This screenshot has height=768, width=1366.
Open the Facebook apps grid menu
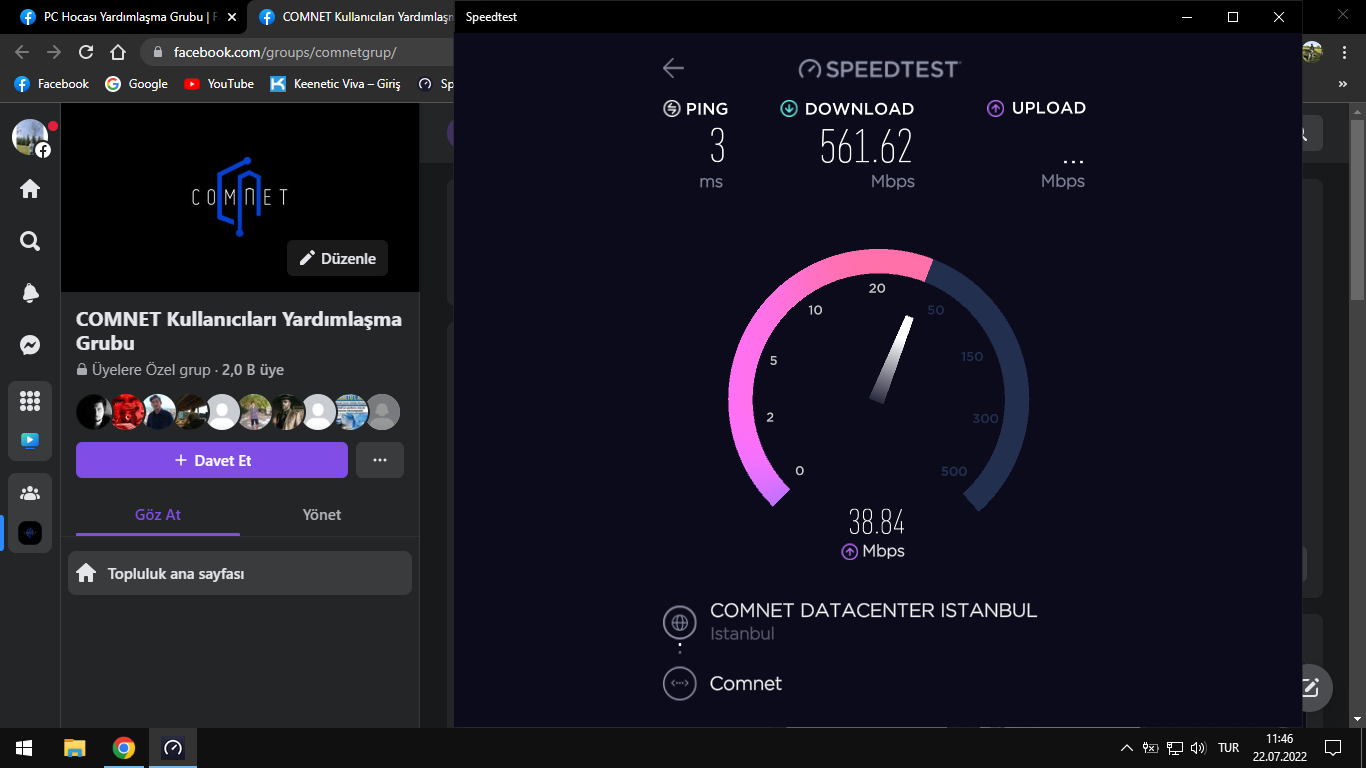pyautogui.click(x=30, y=400)
